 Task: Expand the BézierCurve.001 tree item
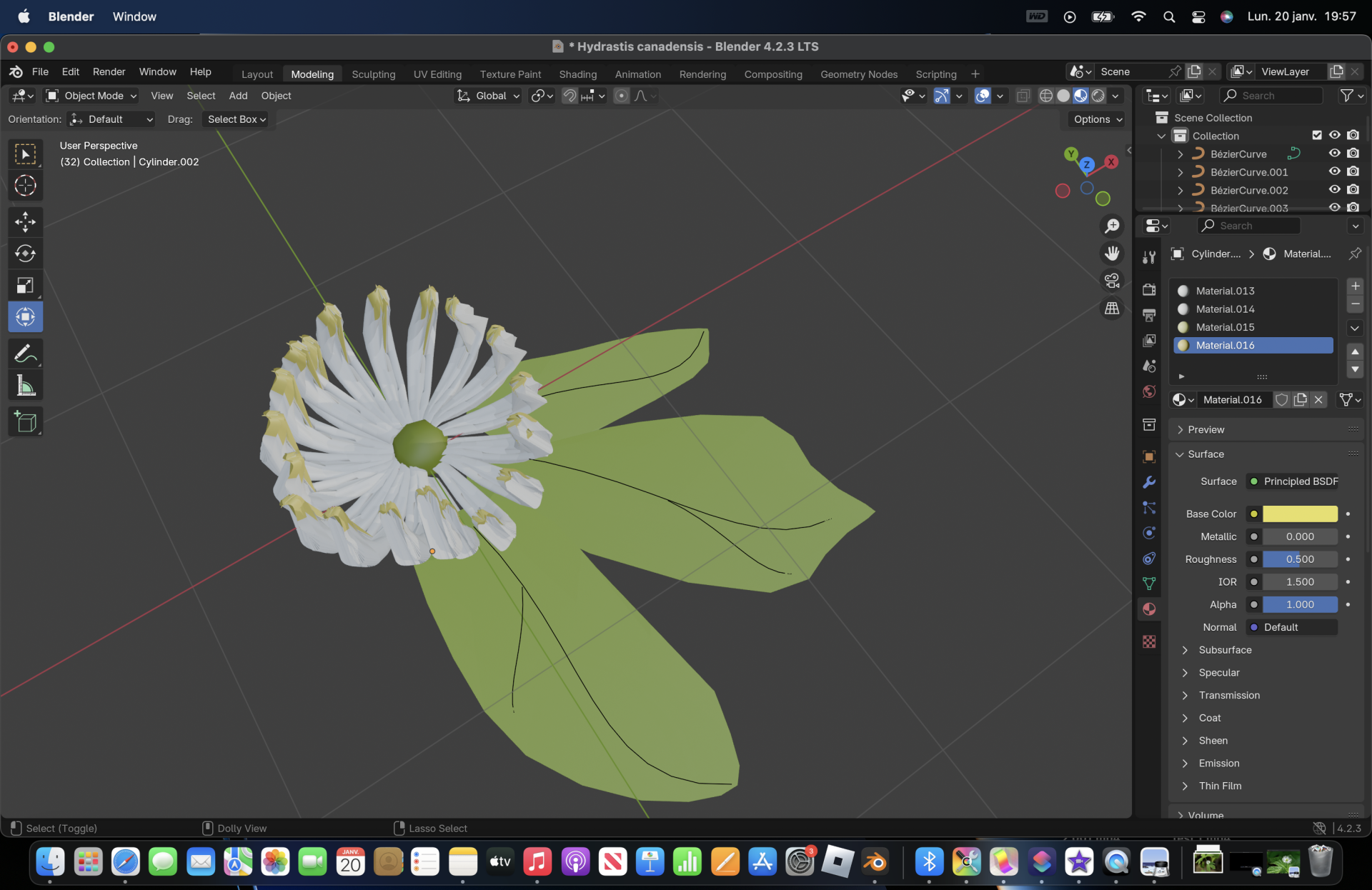coord(1180,172)
